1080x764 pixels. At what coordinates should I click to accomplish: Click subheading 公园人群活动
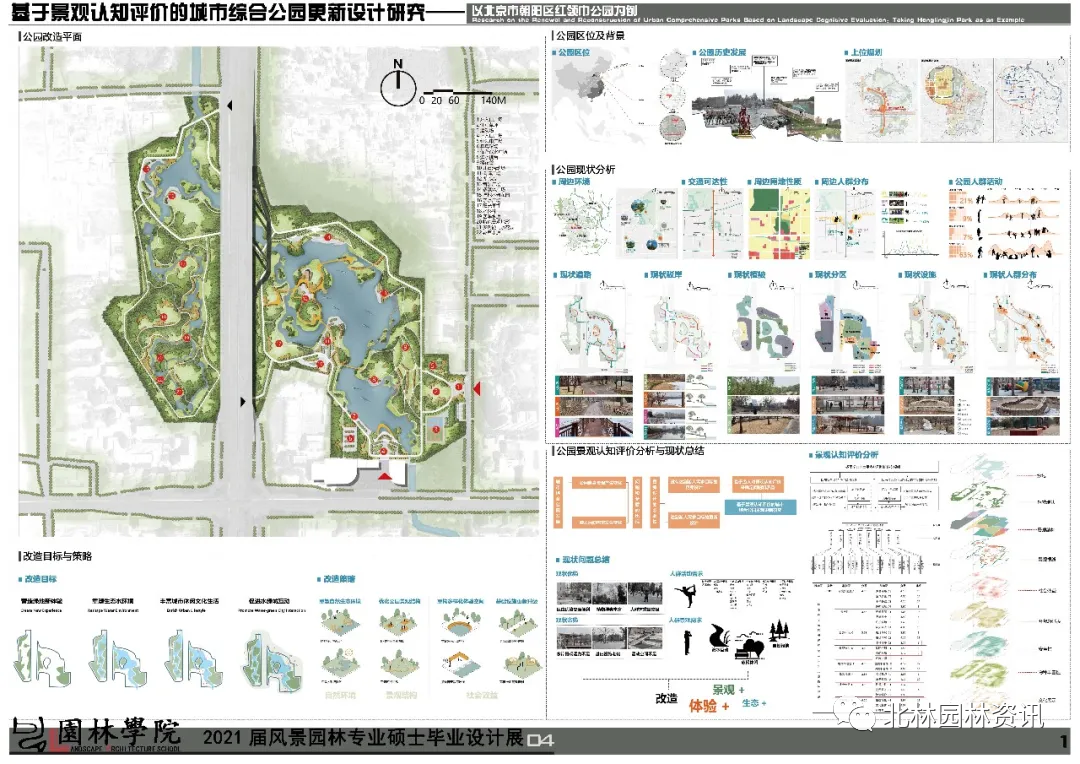click(x=978, y=182)
